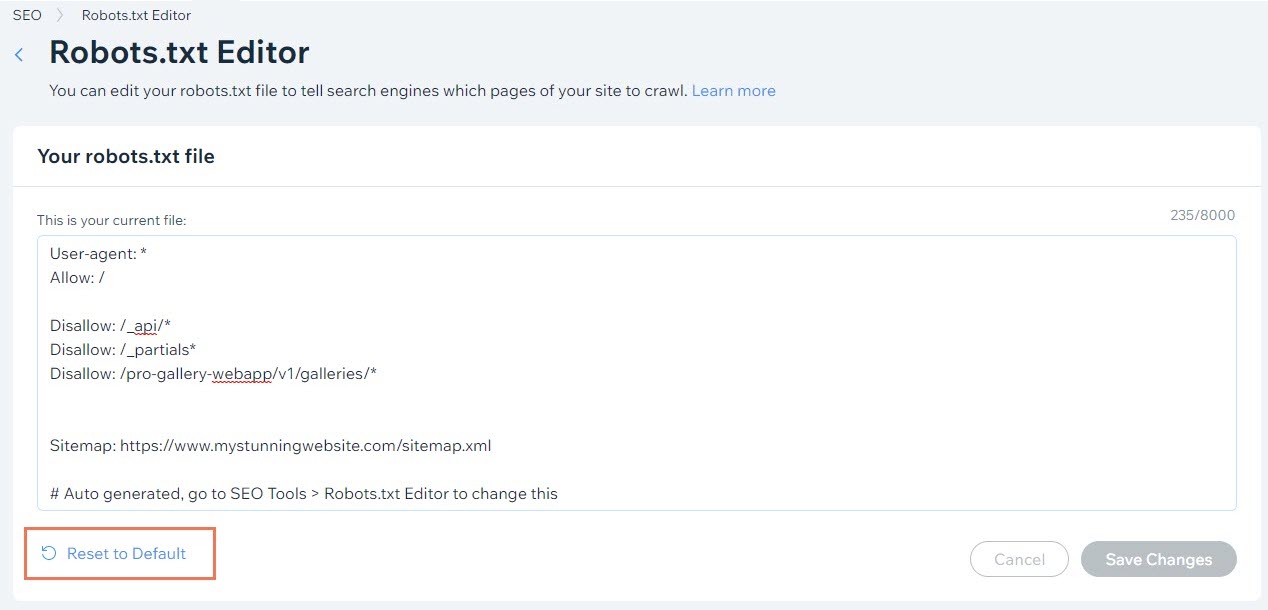The height and width of the screenshot is (610, 1268).
Task: Click the This is your current file label
Action: tap(112, 220)
